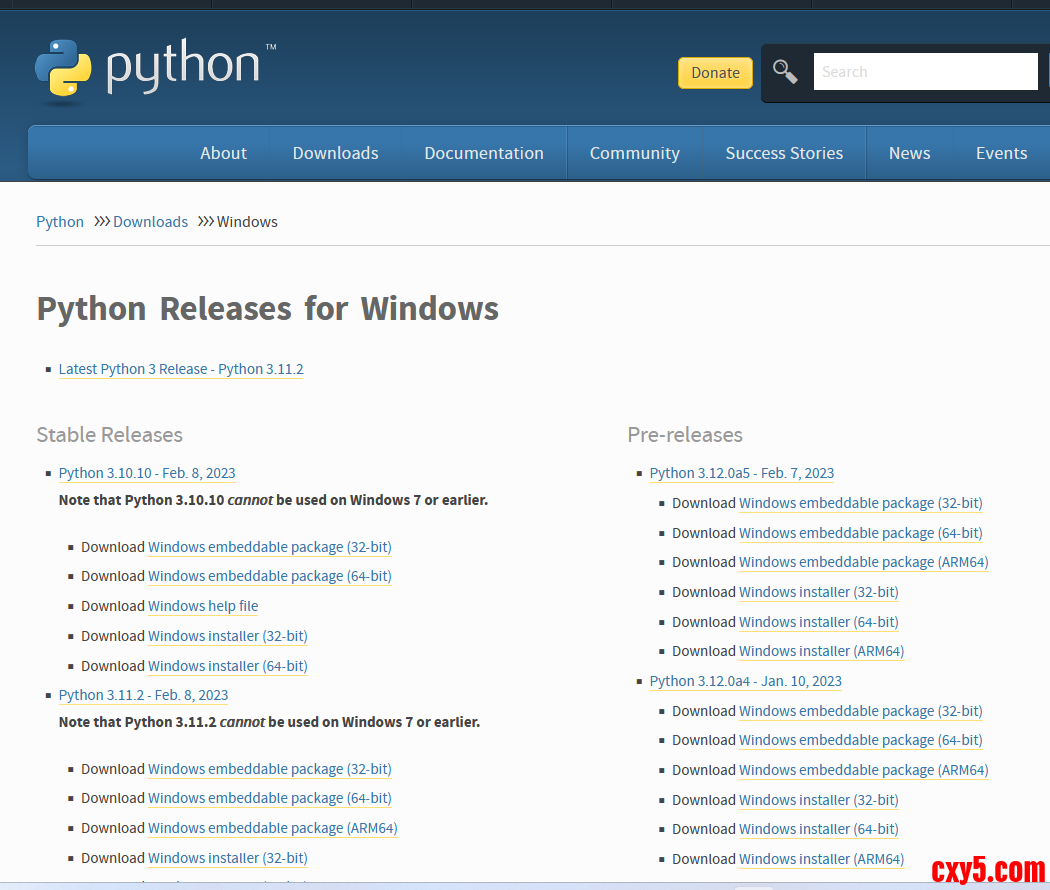Download the Windows help file for Python 3.10.10
The image size is (1050, 890).
point(203,606)
